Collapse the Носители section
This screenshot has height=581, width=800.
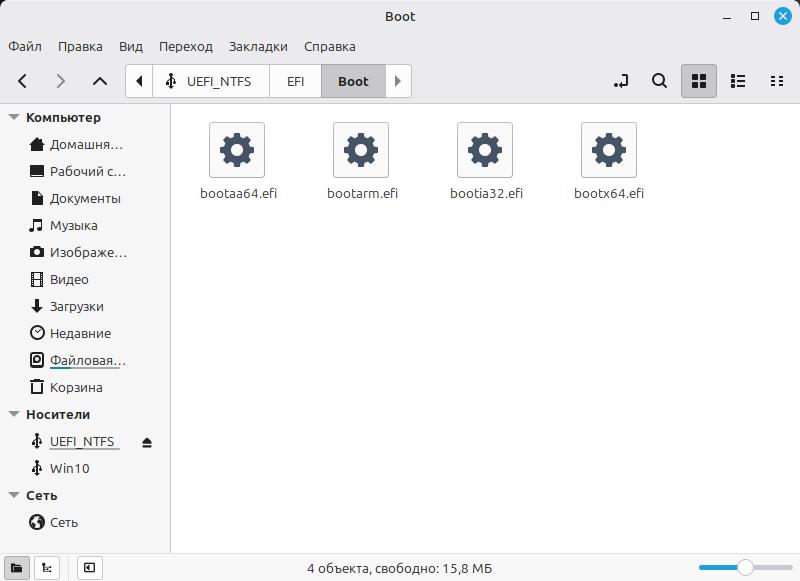coord(14,414)
